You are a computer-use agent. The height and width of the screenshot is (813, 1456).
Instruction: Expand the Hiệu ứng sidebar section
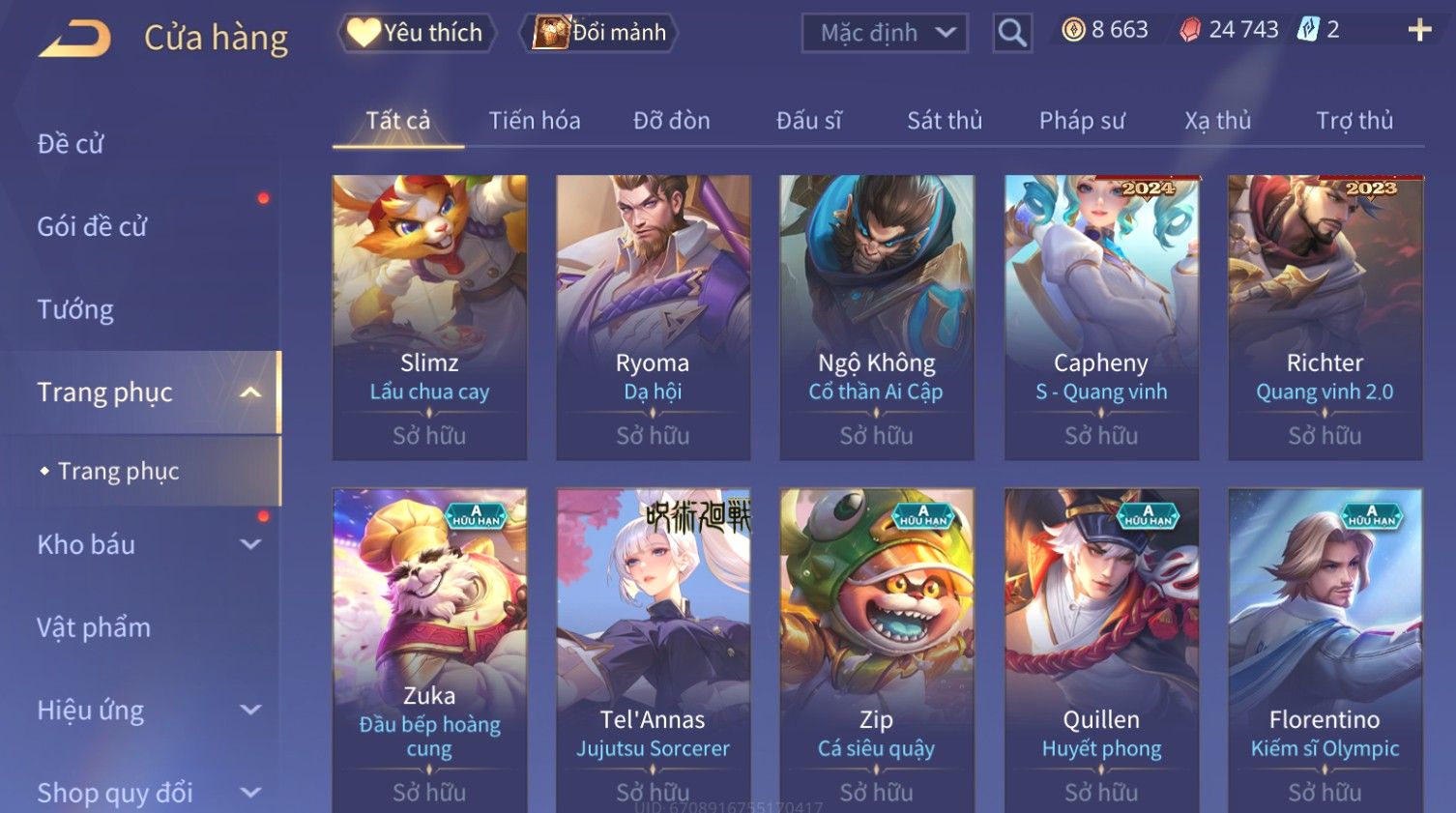250,711
